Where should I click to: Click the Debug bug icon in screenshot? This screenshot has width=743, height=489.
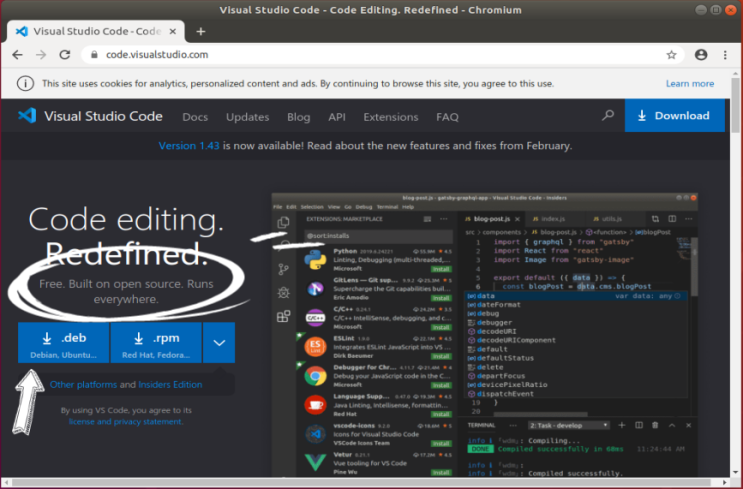[x=283, y=293]
